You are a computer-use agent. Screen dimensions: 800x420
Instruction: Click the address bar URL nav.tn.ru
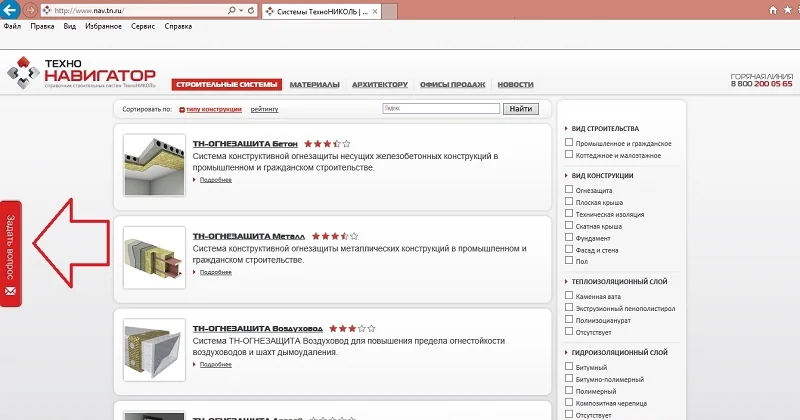[x=89, y=10]
